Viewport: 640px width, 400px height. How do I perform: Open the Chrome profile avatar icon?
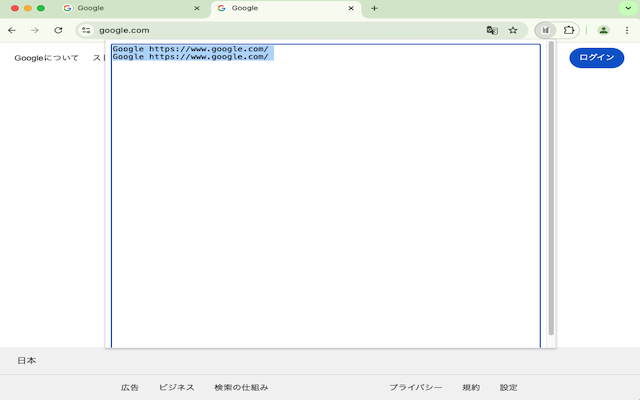603,30
